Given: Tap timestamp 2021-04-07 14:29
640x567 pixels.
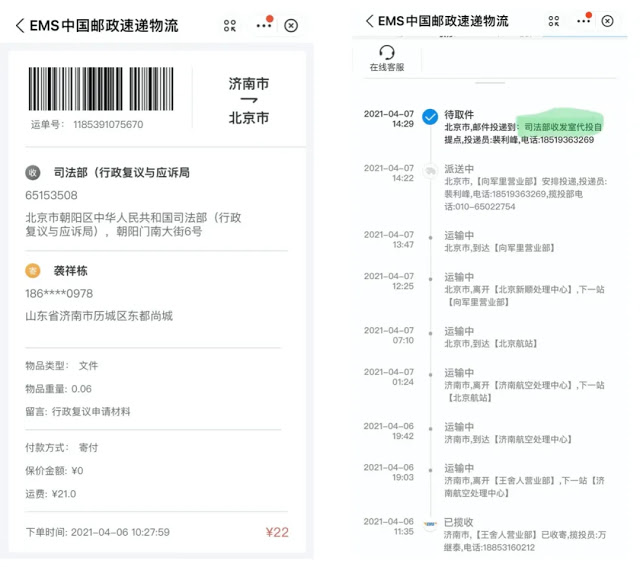Looking at the screenshot, I should click(389, 119).
